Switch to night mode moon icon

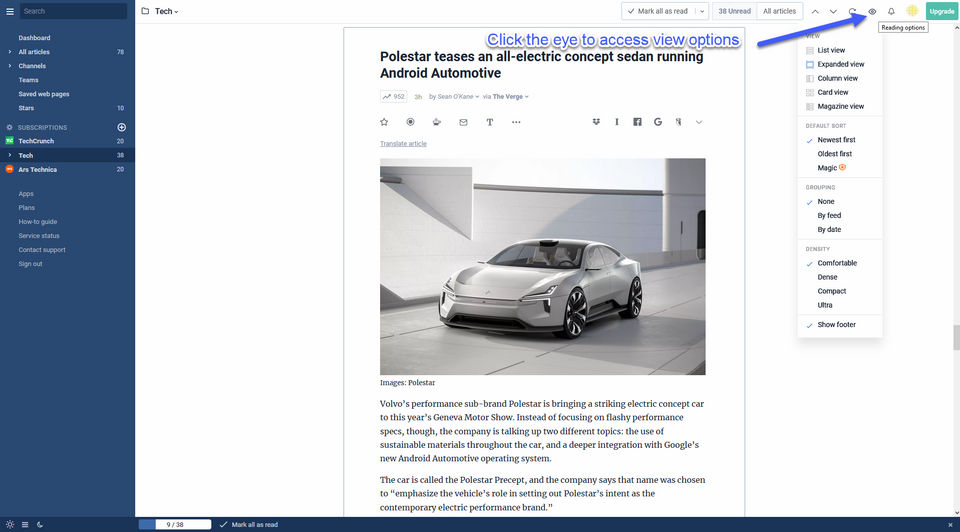(40, 525)
